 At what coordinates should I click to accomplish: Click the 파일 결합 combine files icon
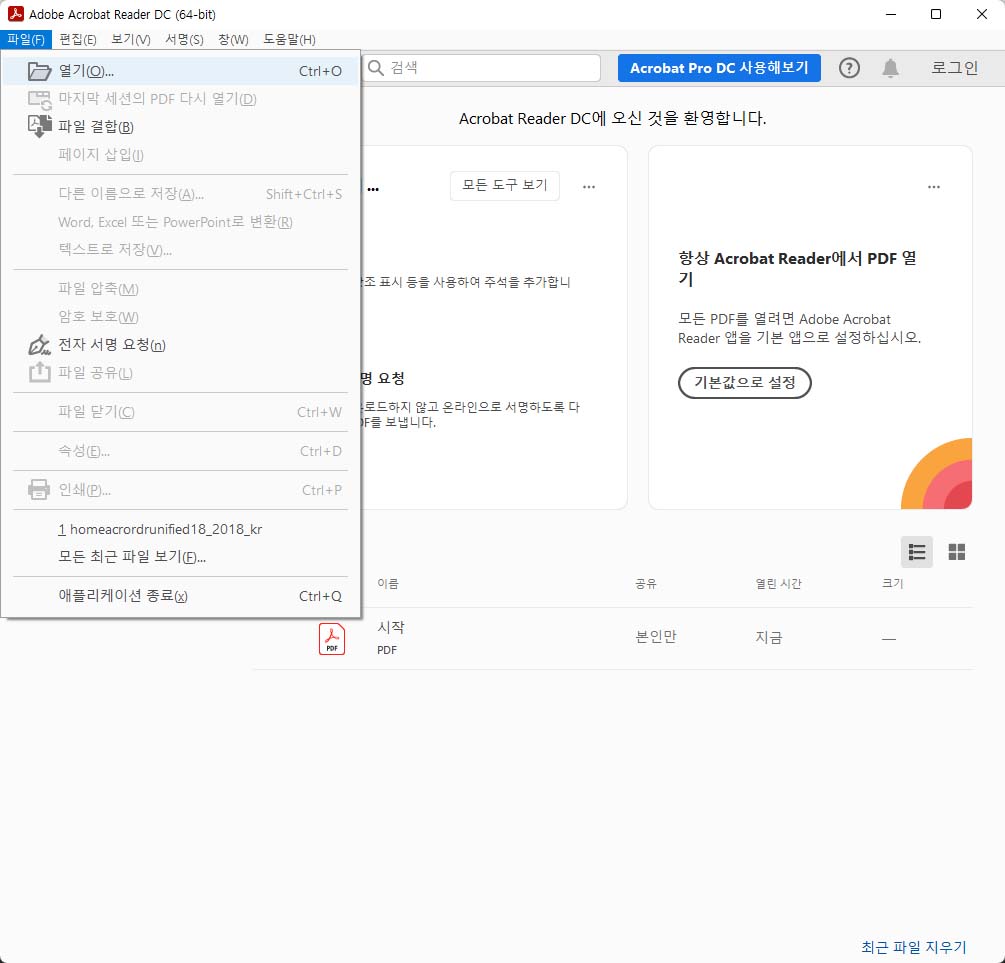tap(39, 126)
